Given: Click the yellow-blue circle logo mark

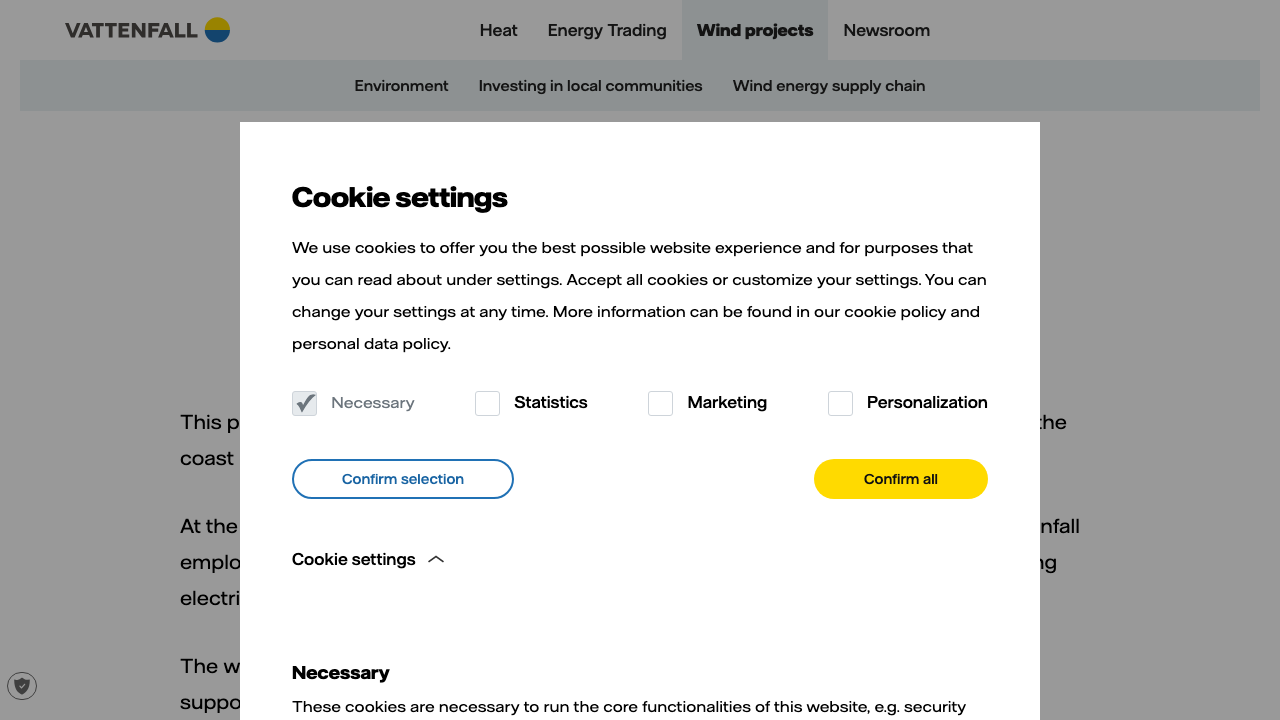Looking at the screenshot, I should [x=216, y=30].
